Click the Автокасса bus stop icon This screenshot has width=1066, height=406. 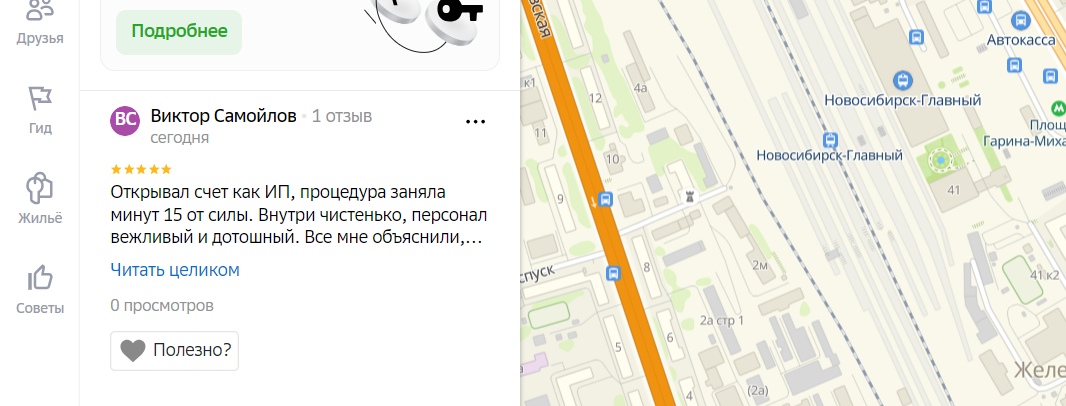[x=1020, y=20]
